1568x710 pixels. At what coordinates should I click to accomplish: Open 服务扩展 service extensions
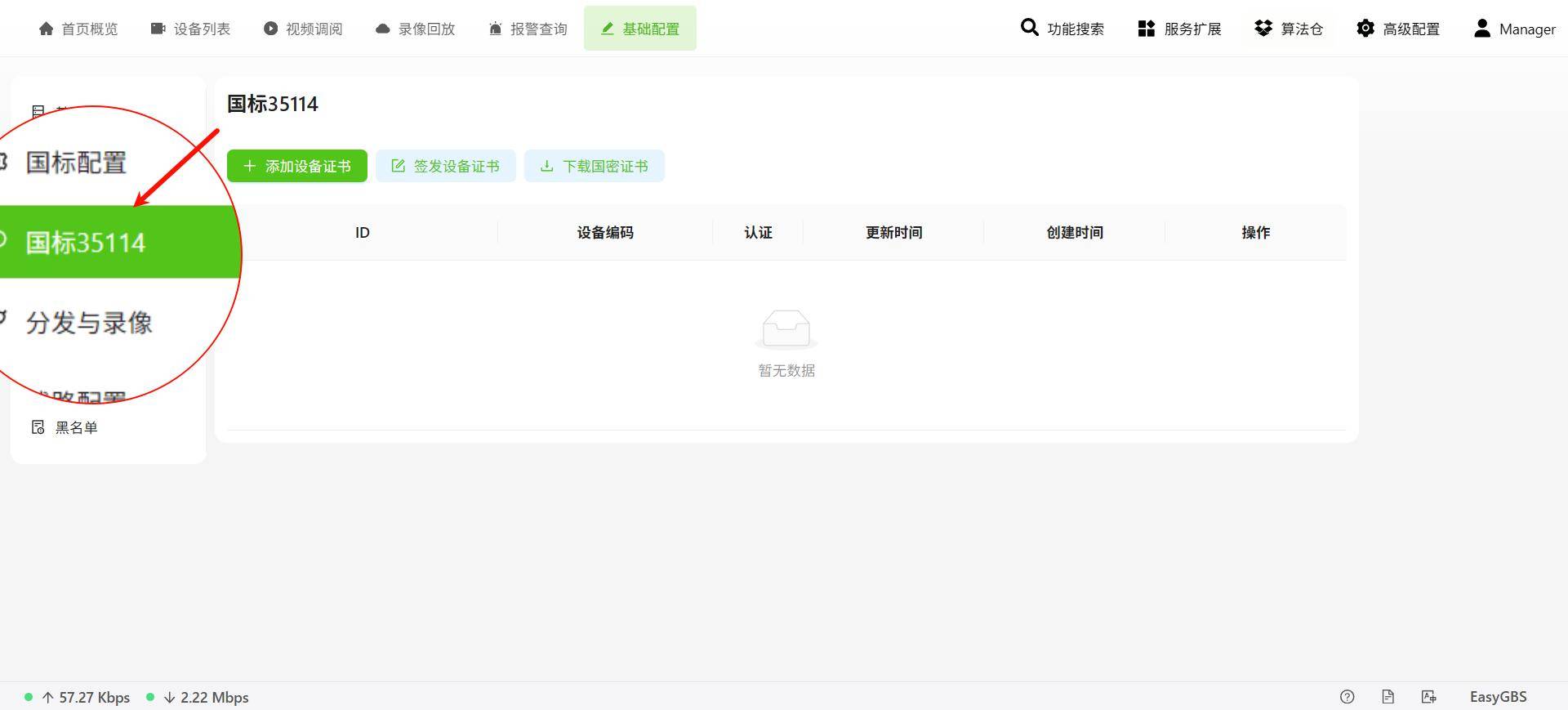(x=1179, y=29)
